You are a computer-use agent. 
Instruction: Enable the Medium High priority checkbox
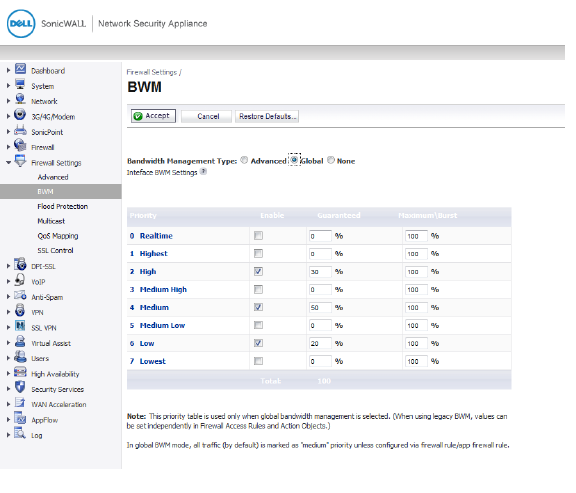click(259, 289)
